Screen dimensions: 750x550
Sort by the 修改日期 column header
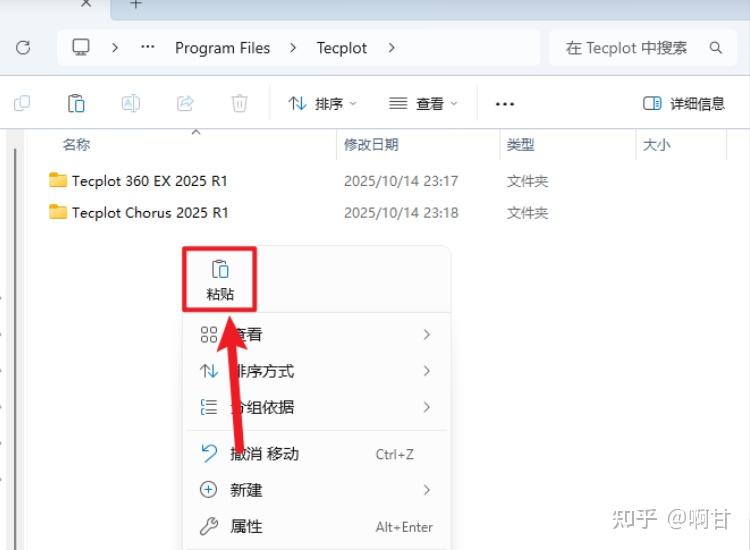[371, 144]
